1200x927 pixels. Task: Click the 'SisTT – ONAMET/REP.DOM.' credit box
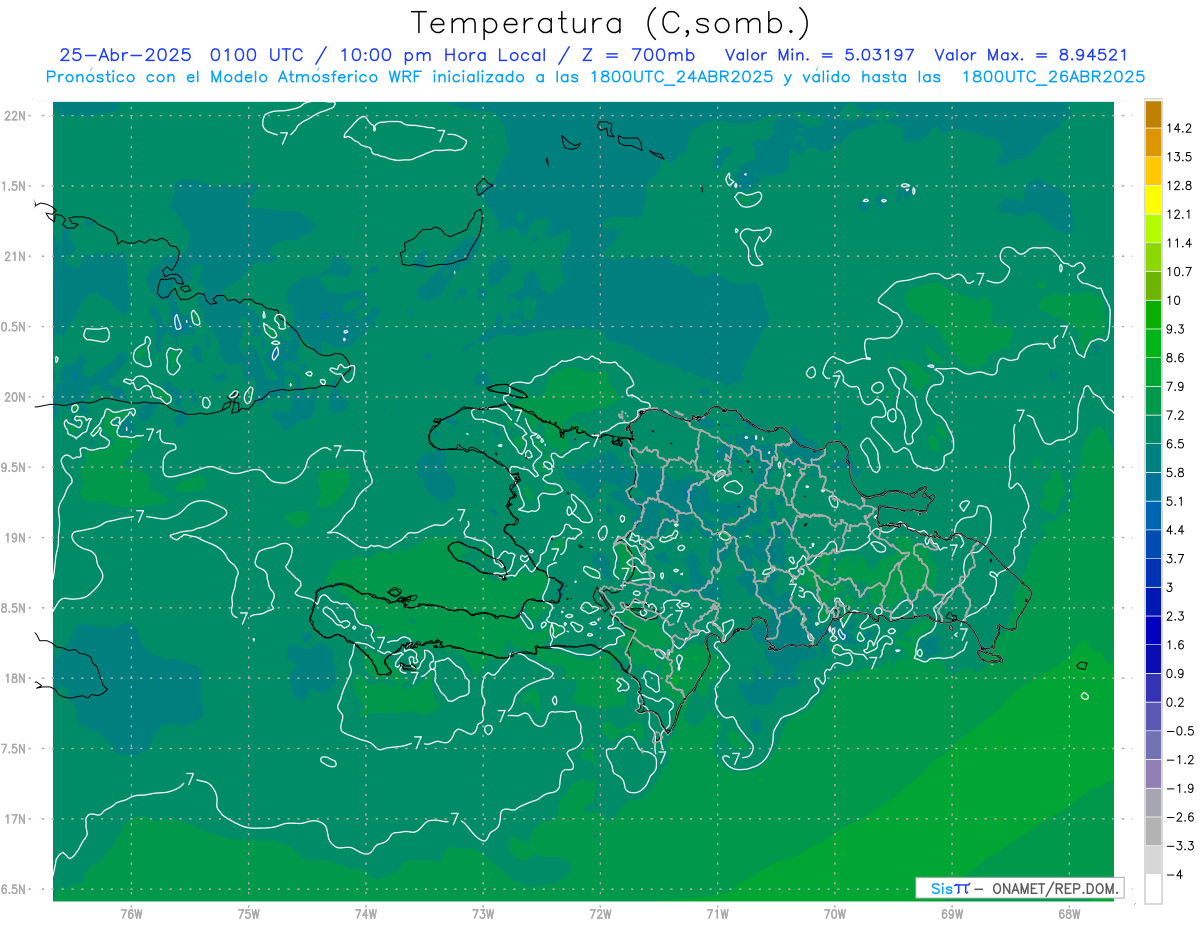pos(1019,888)
